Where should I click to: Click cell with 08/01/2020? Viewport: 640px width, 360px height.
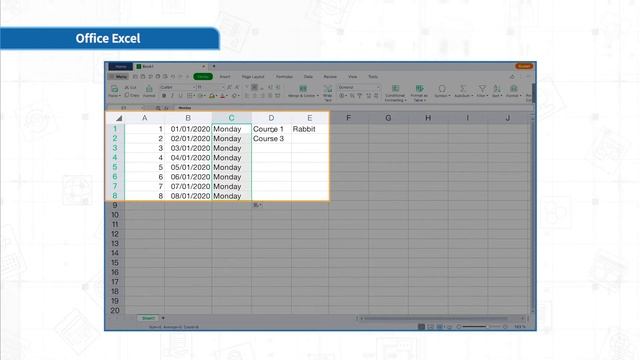[188, 196]
